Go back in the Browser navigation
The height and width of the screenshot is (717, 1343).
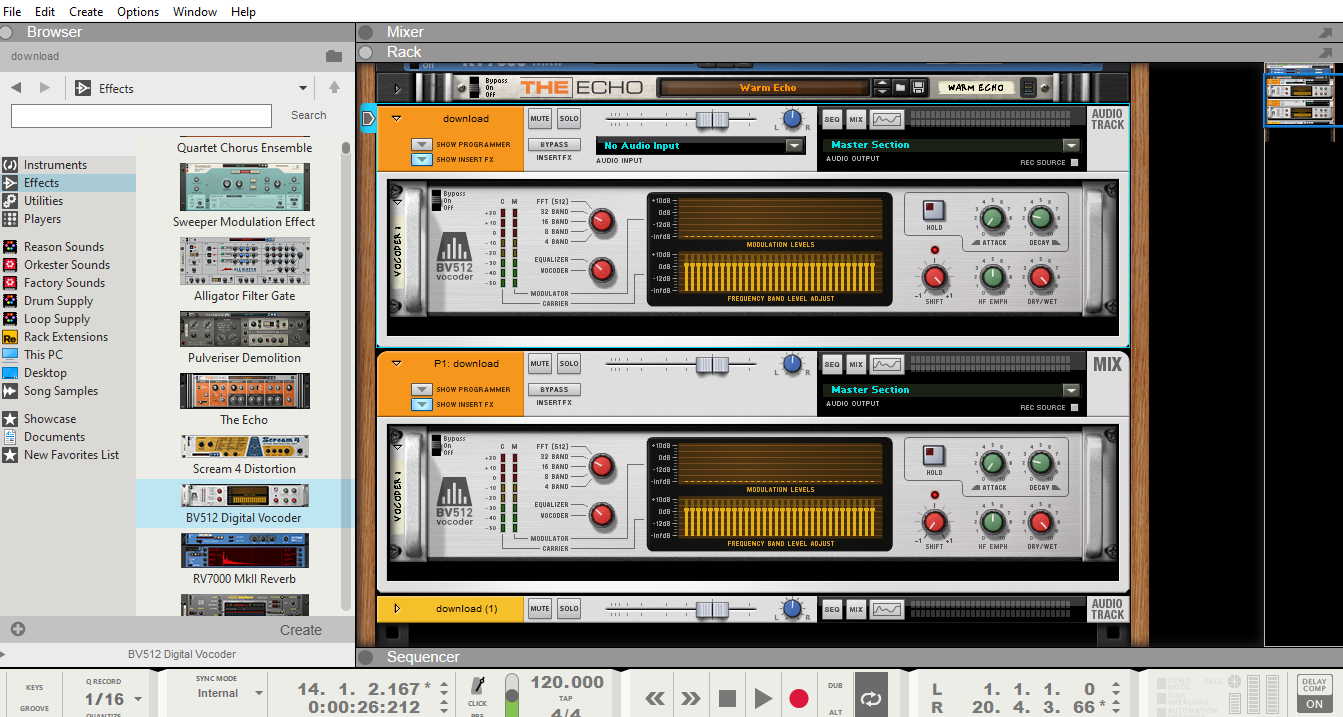coord(16,88)
